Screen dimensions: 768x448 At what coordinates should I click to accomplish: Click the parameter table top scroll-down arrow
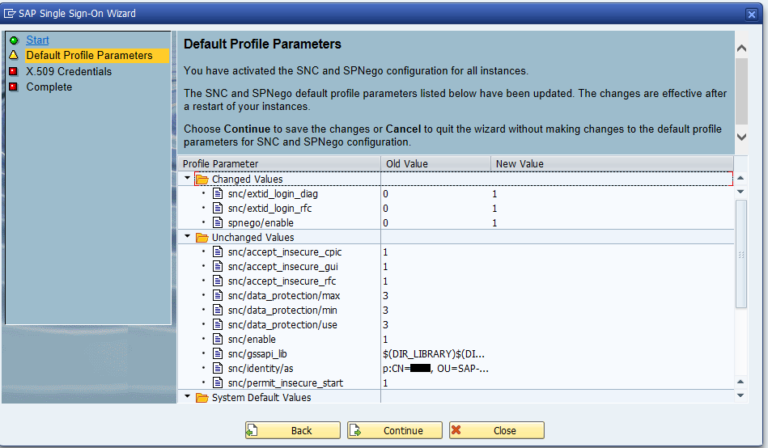click(x=741, y=191)
